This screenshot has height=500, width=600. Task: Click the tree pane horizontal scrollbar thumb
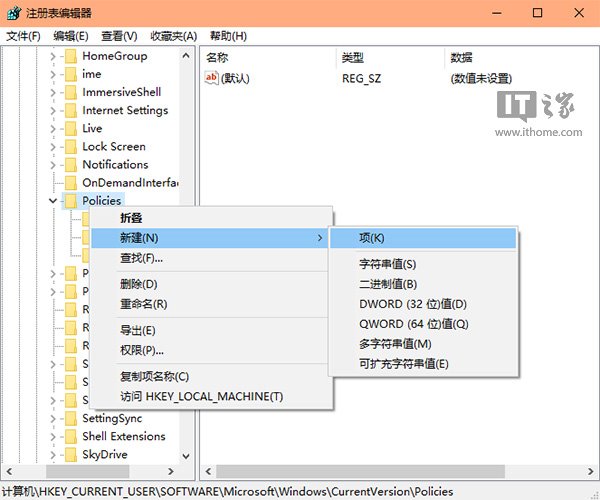pos(88,471)
